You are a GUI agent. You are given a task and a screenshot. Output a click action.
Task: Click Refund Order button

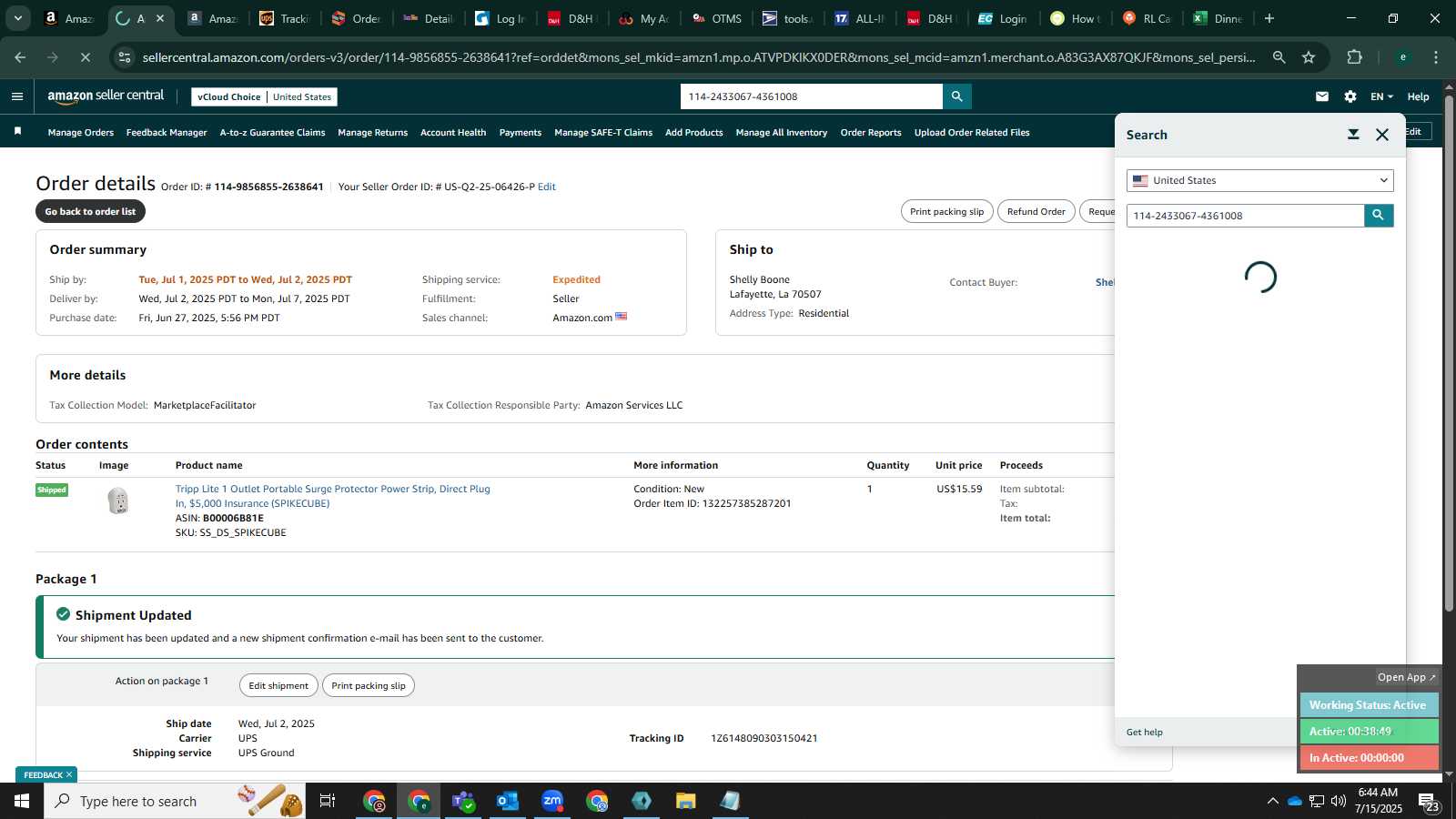pyautogui.click(x=1036, y=211)
